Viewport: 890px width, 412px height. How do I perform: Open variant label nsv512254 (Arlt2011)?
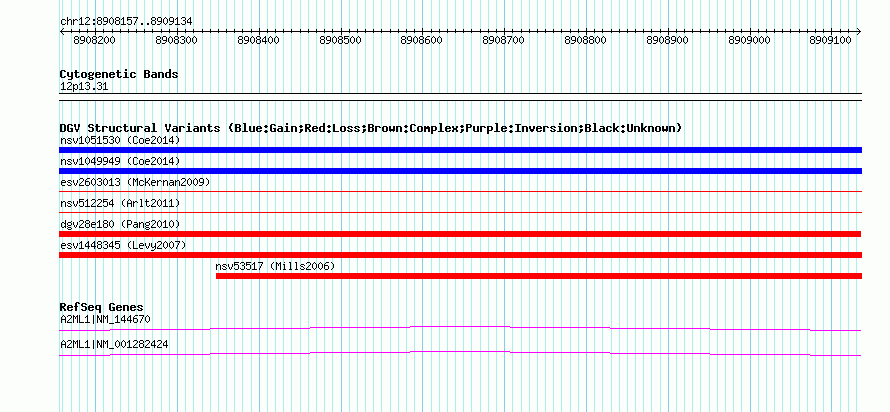(x=120, y=203)
